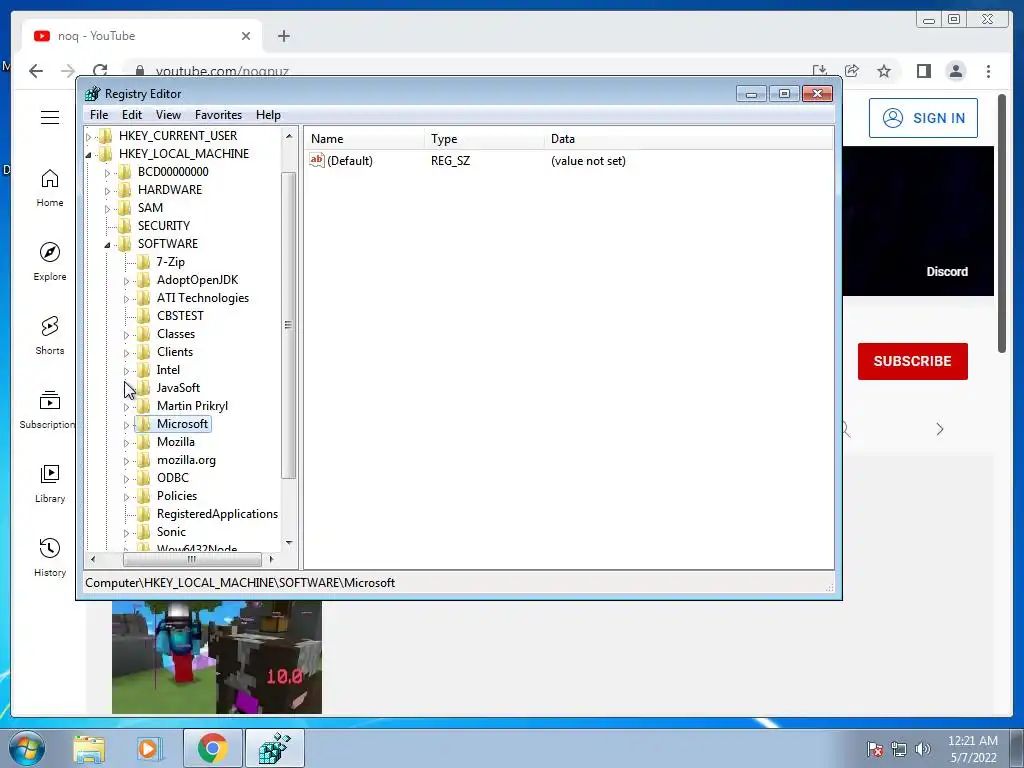
Task: Close the noq - YouTube tab
Action: tap(246, 36)
